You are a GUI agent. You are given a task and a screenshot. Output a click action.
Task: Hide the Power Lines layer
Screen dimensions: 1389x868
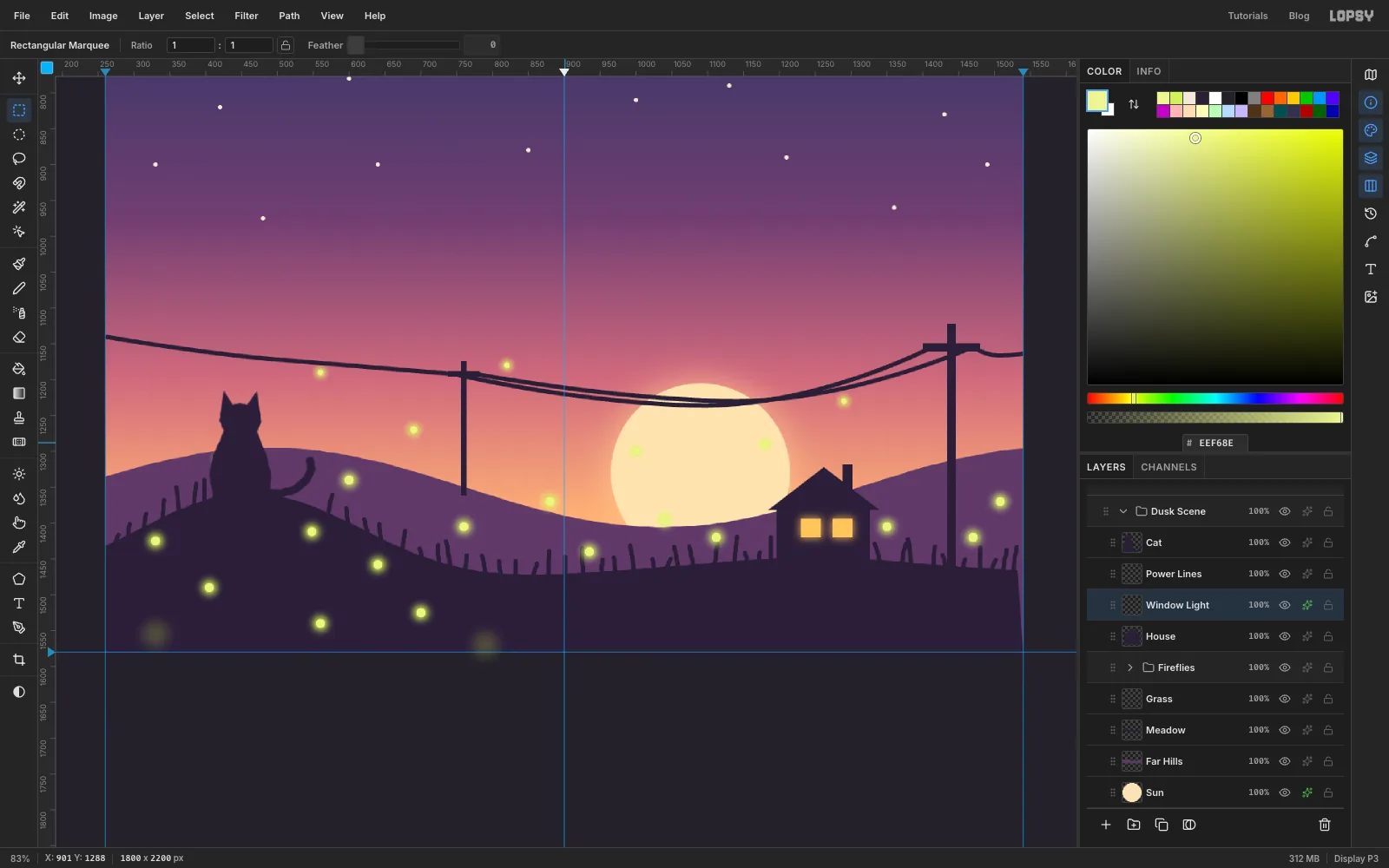(1285, 574)
